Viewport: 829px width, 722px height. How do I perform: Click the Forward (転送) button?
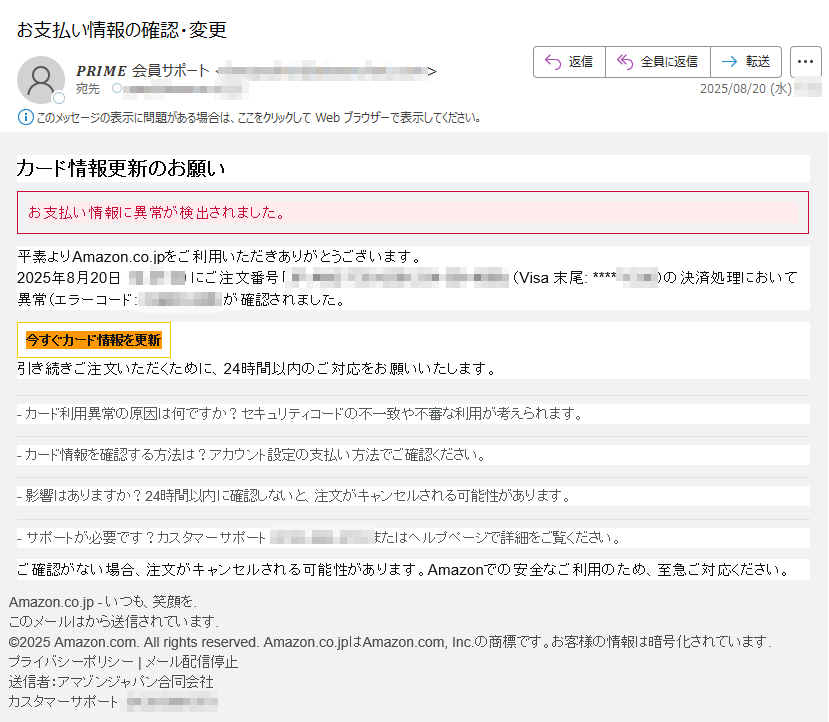point(746,62)
